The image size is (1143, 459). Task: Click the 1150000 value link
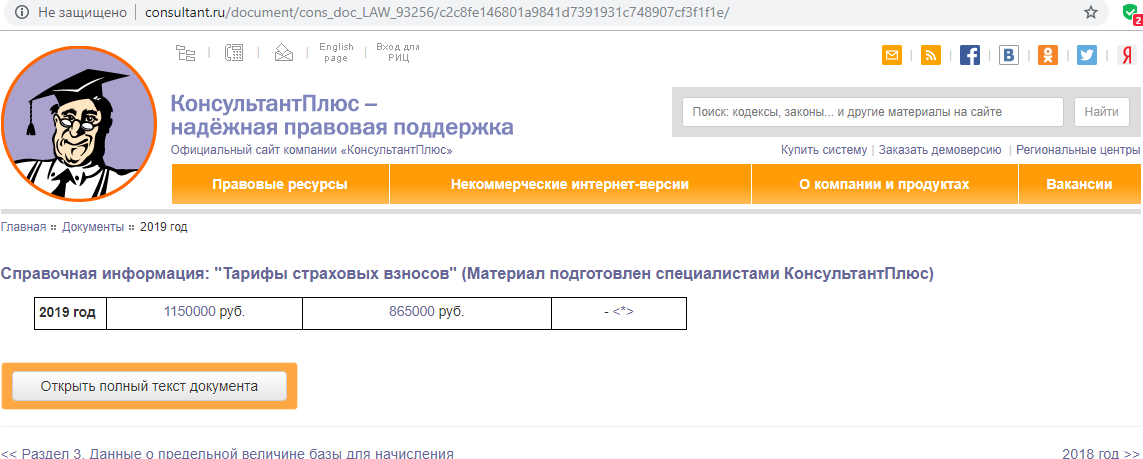coord(190,312)
